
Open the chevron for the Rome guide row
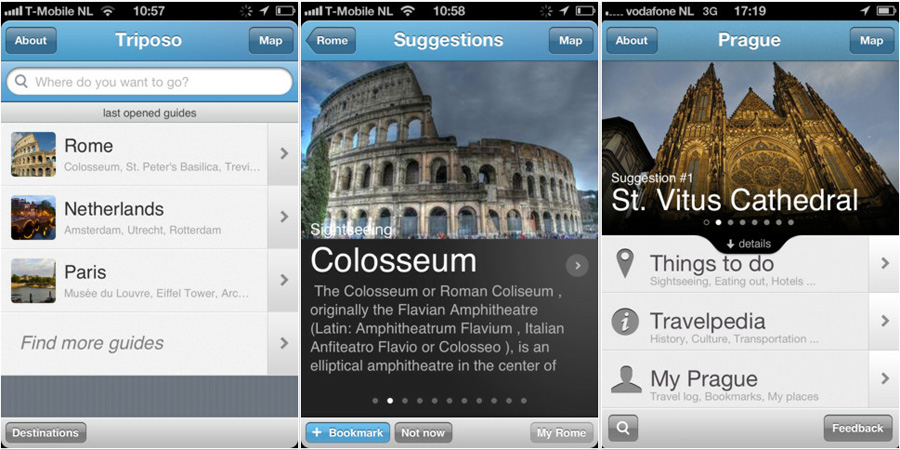[x=283, y=154]
